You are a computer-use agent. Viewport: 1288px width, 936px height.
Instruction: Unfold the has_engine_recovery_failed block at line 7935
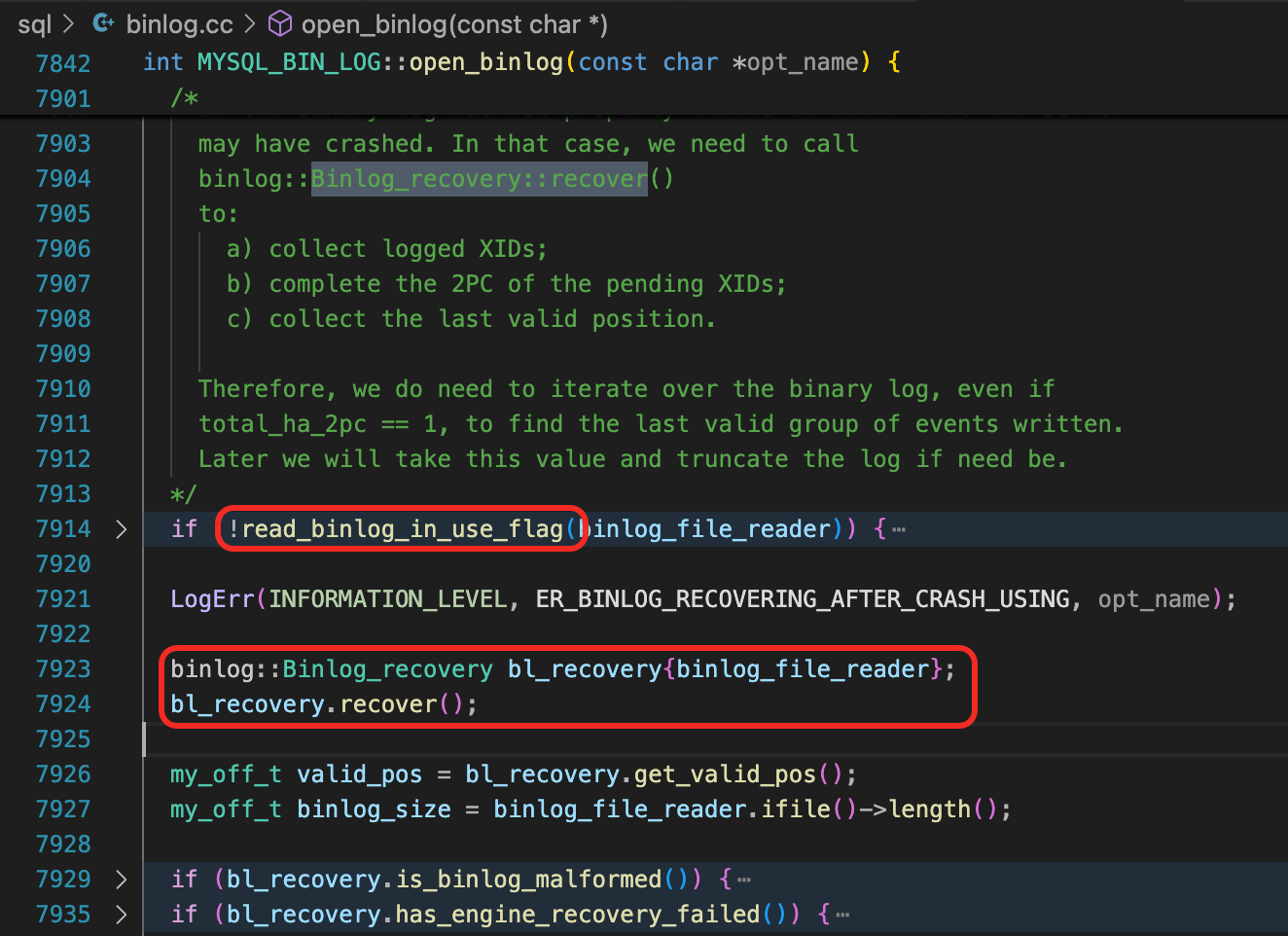pos(121,915)
